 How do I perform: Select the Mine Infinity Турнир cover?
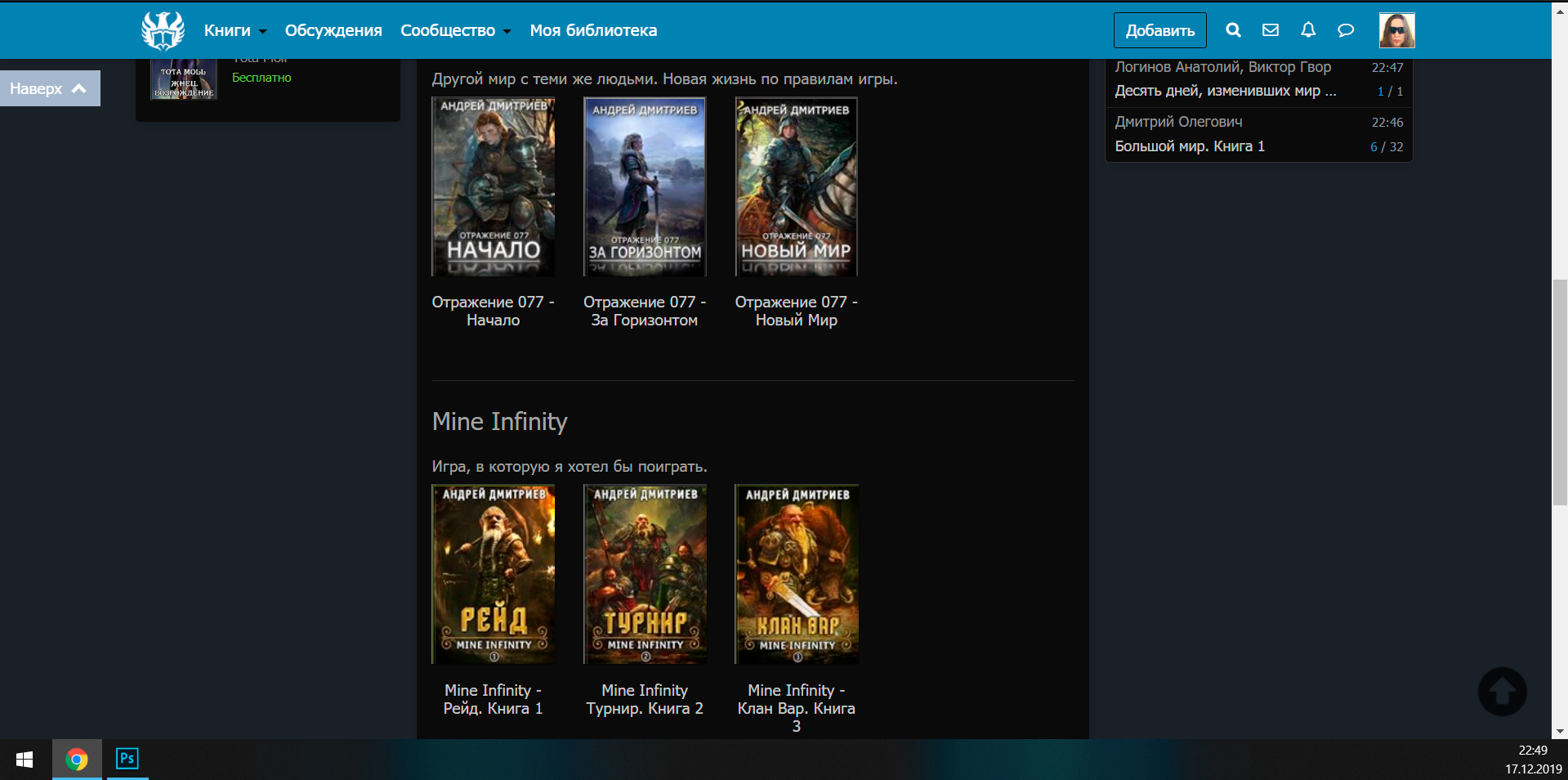click(x=645, y=574)
